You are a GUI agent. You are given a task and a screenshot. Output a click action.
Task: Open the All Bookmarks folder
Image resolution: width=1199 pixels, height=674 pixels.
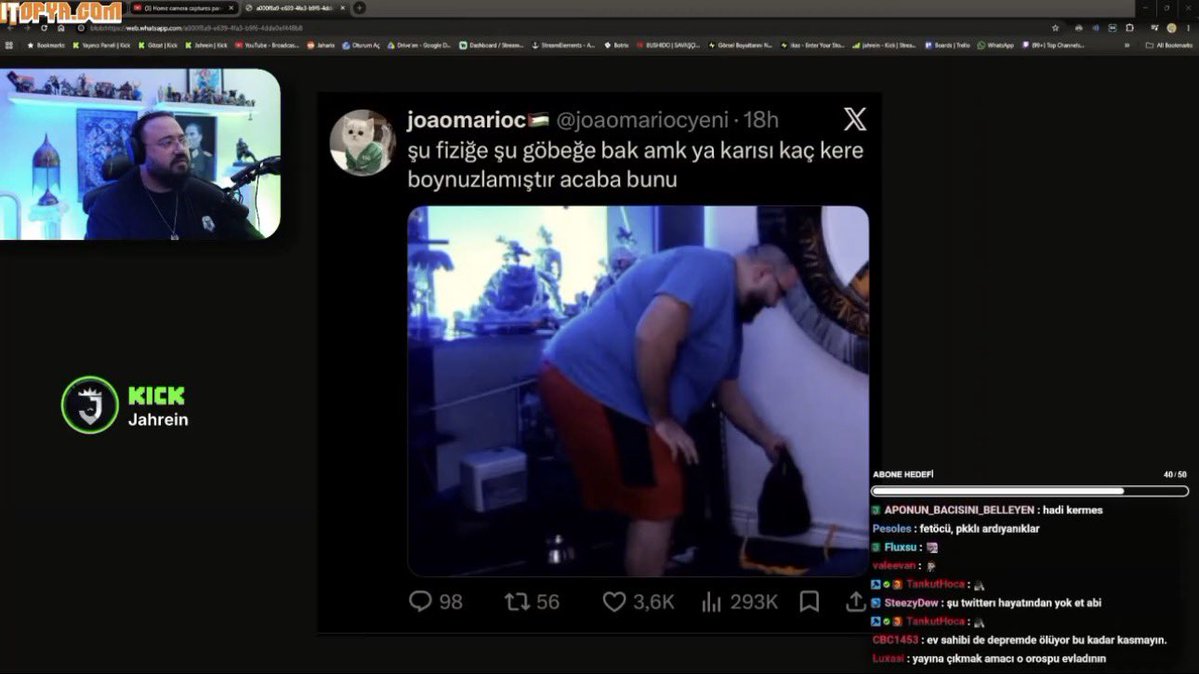coord(1168,45)
